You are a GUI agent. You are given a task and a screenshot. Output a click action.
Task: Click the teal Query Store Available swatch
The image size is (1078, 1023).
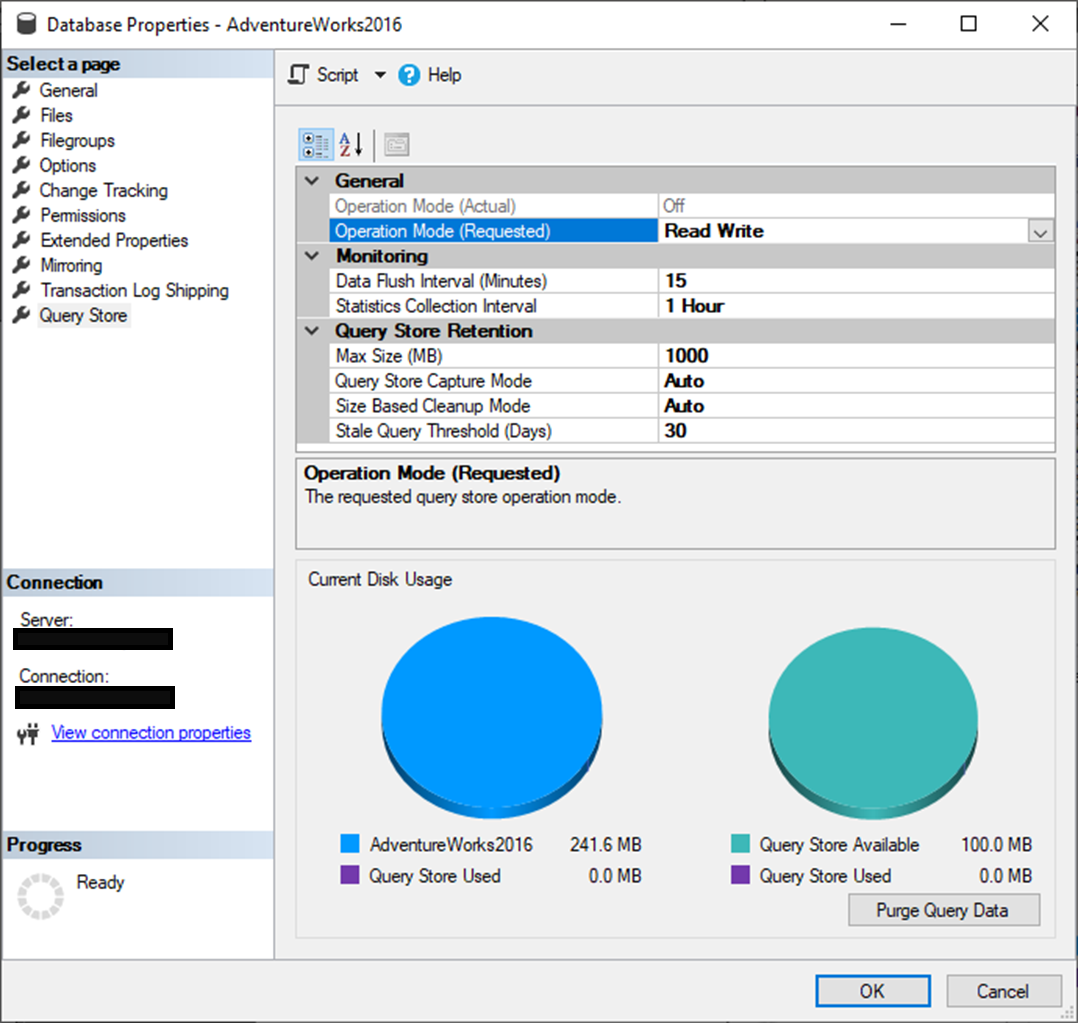(740, 844)
